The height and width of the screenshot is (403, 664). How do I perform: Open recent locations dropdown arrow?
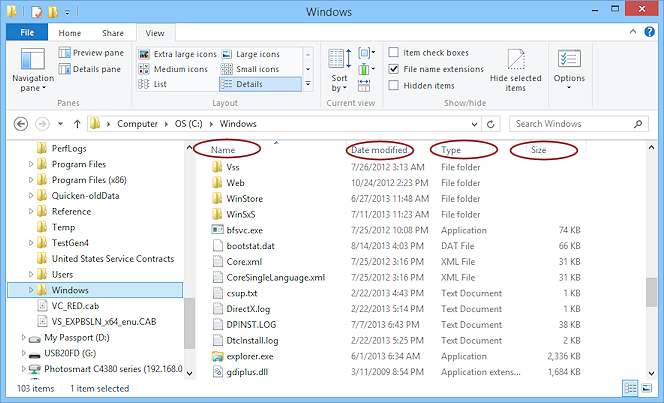[x=60, y=124]
